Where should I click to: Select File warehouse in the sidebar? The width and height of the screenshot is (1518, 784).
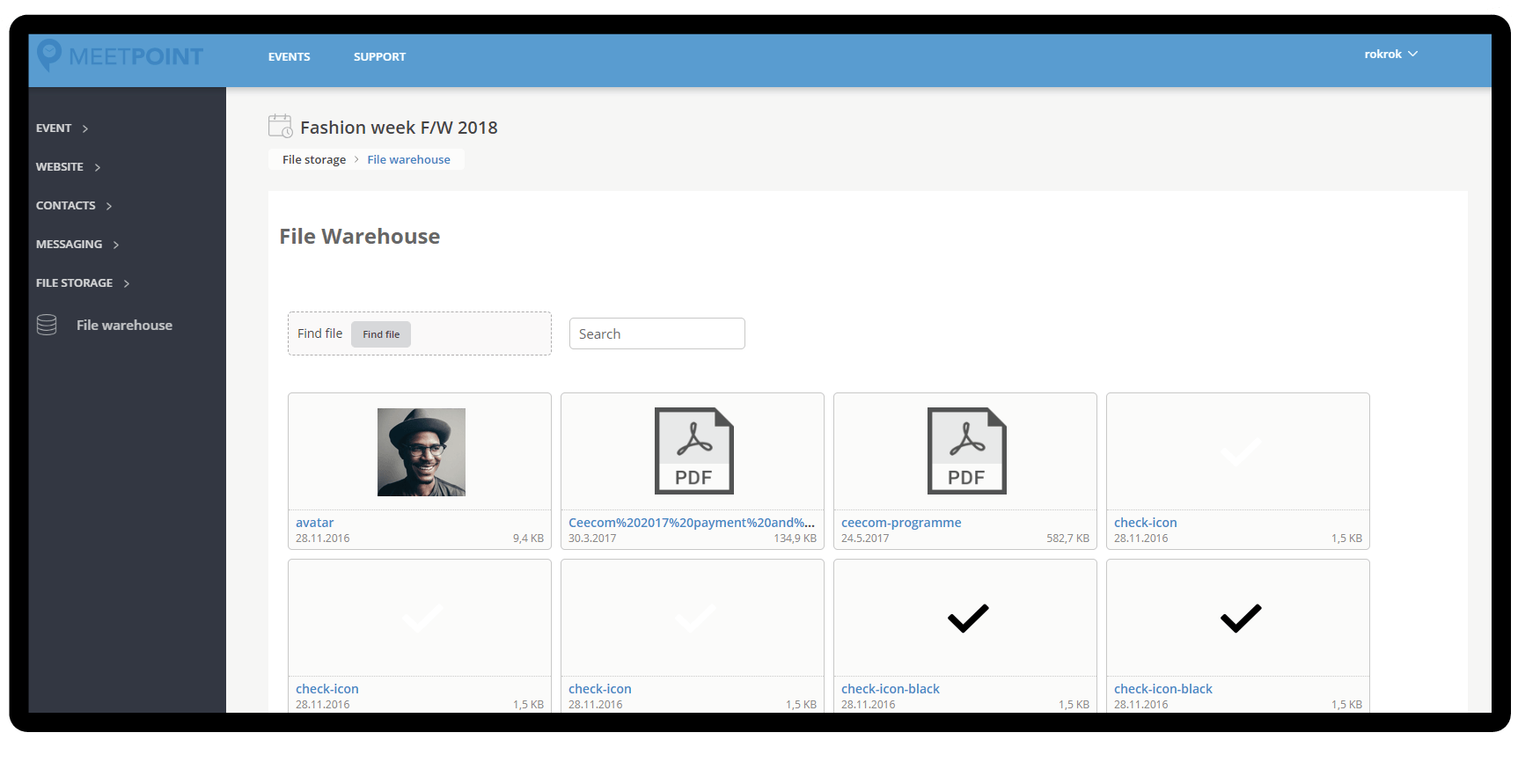tap(124, 326)
